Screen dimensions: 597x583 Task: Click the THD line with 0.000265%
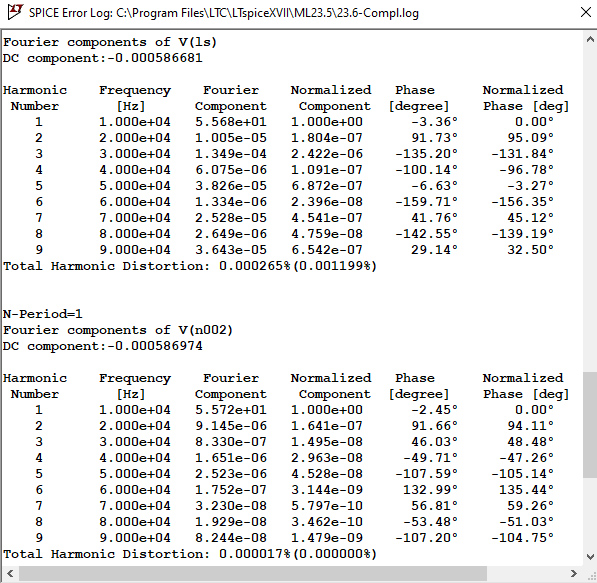[190, 266]
